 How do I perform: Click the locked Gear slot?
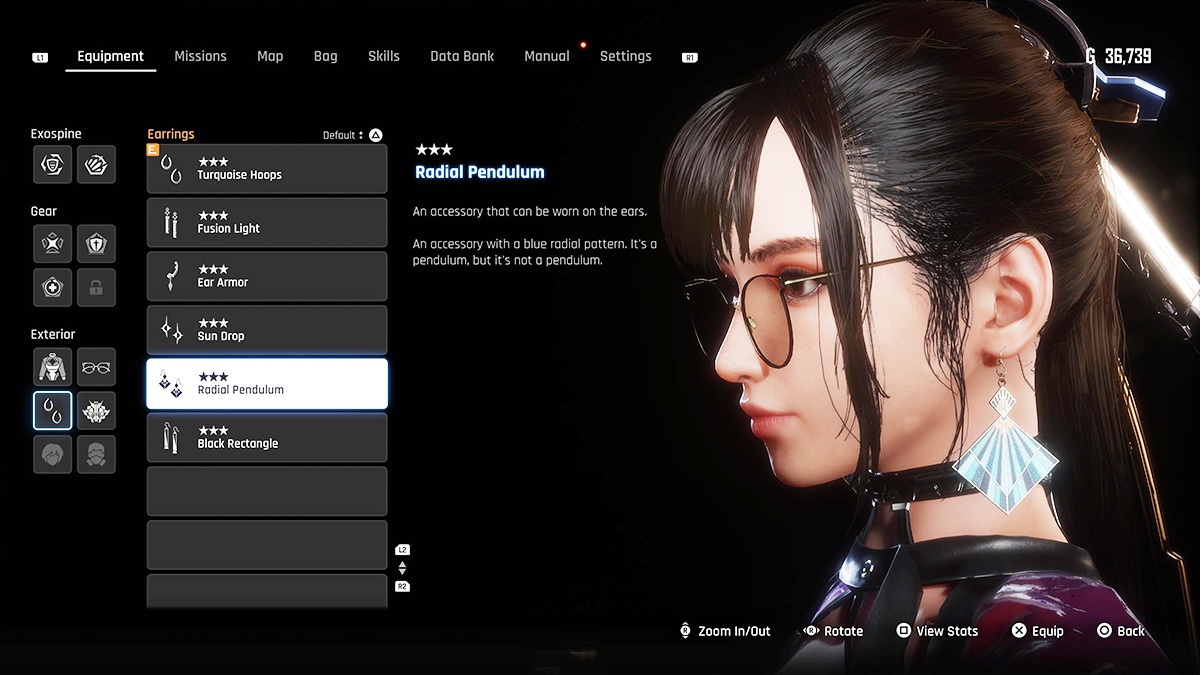[x=96, y=288]
